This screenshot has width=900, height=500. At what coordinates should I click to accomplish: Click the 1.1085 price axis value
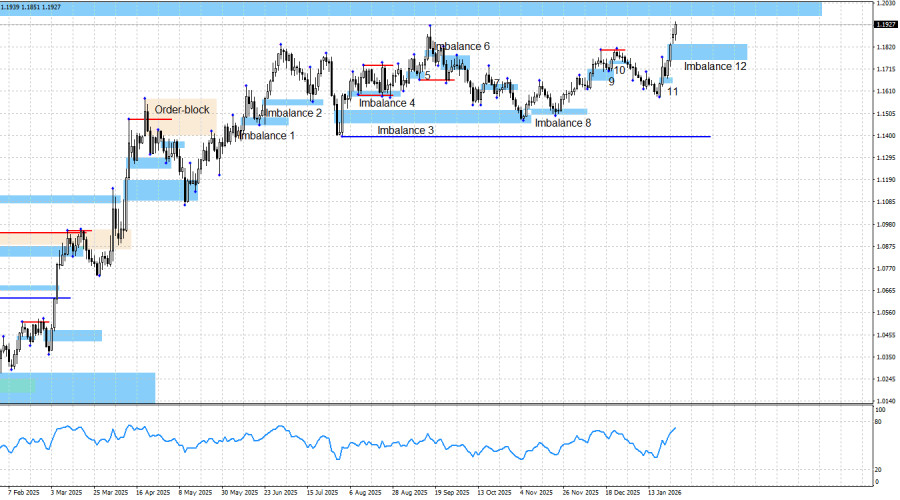tap(886, 202)
